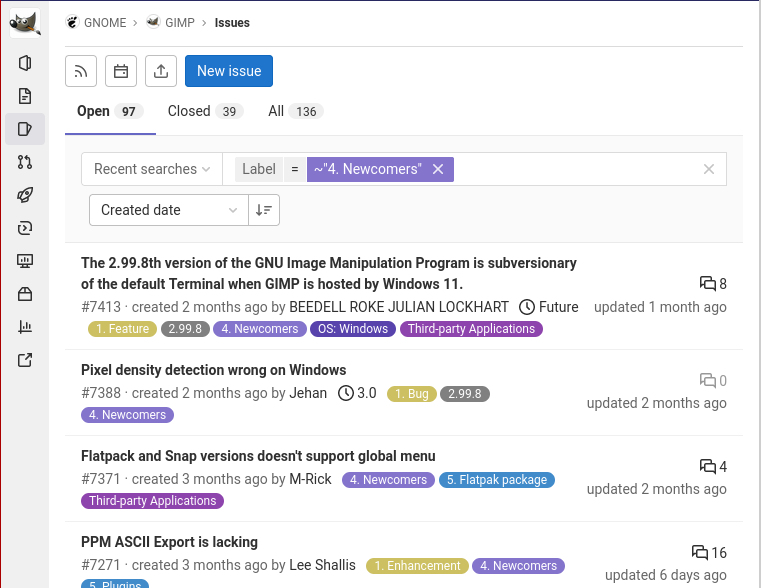761x588 pixels.
Task: Click 4. Newcomers label on issue #7371
Action: (388, 480)
